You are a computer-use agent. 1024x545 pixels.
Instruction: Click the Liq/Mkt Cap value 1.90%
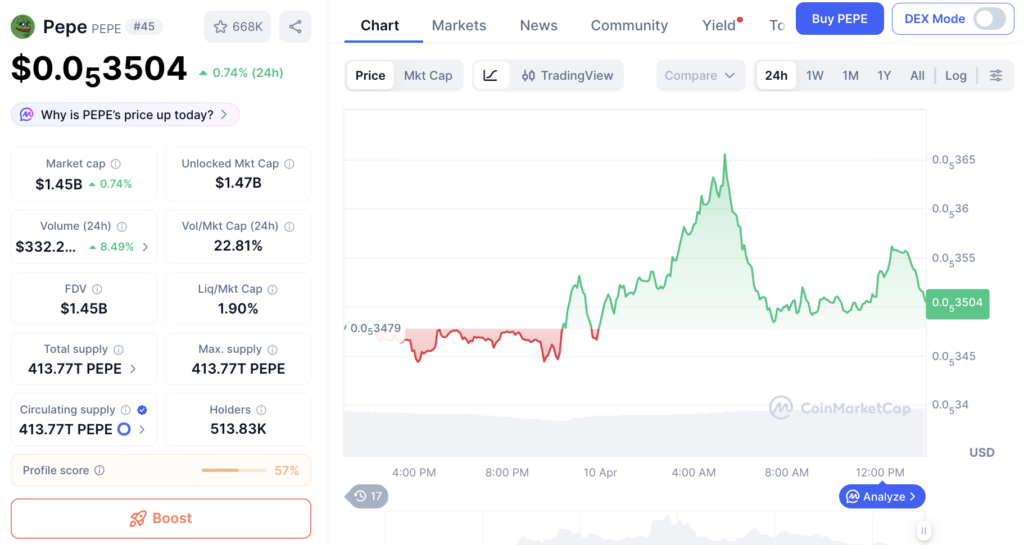[238, 309]
